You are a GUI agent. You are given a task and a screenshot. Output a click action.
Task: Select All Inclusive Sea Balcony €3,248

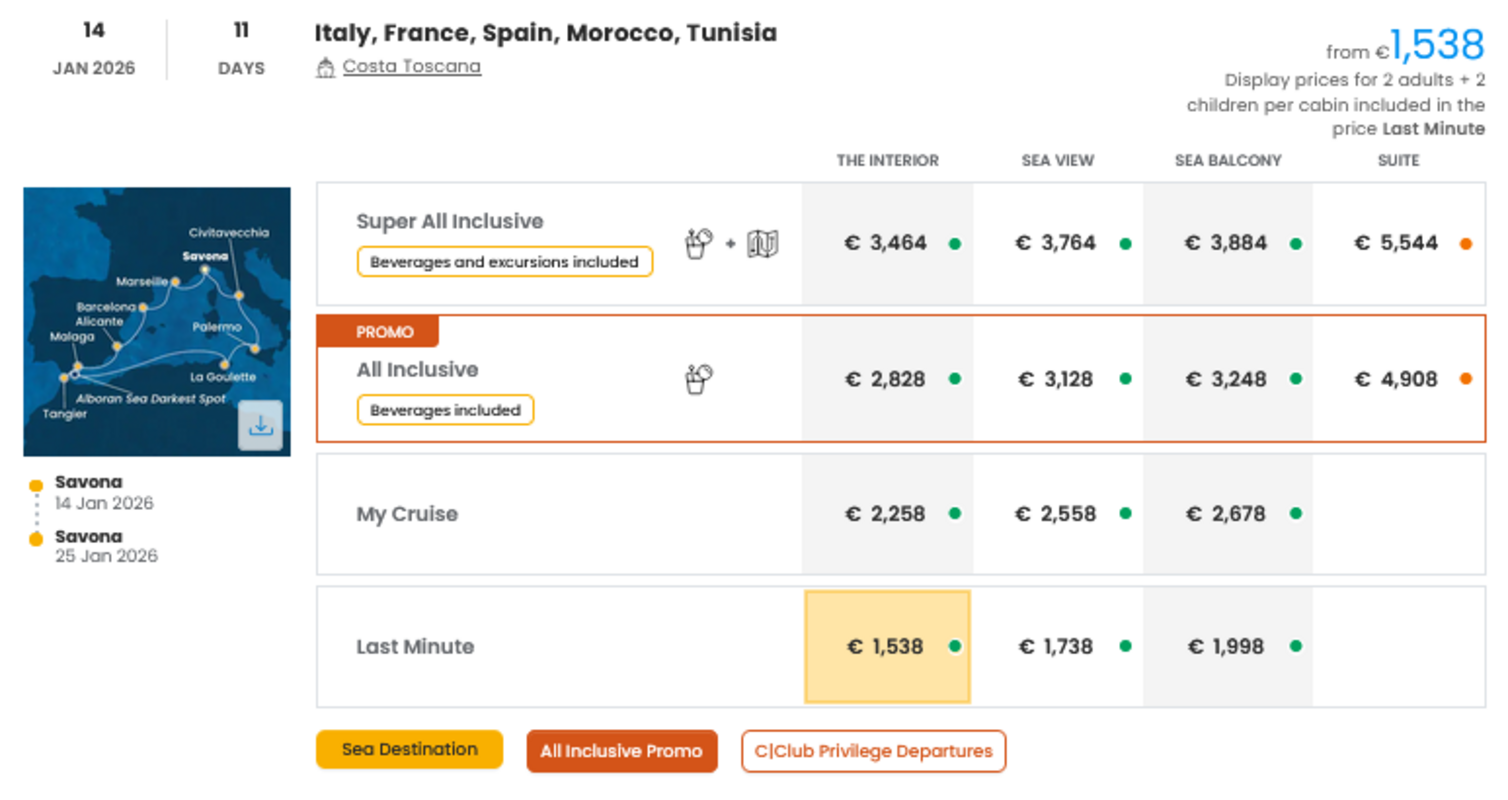coord(1226,379)
